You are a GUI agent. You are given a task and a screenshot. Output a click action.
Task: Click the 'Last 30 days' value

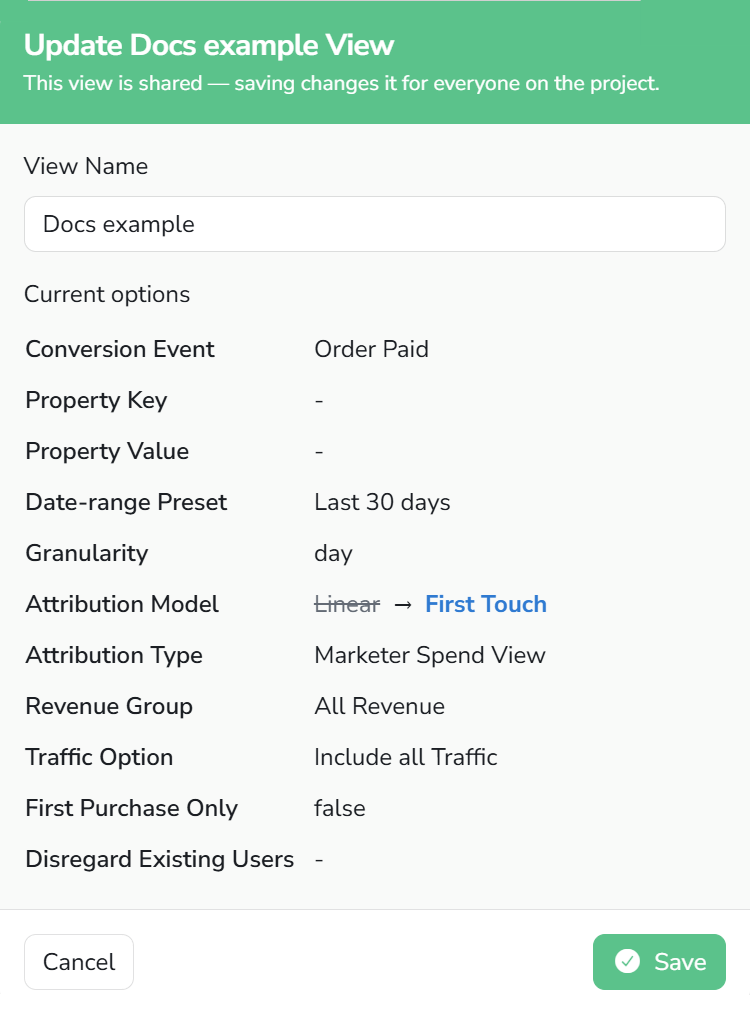382,502
